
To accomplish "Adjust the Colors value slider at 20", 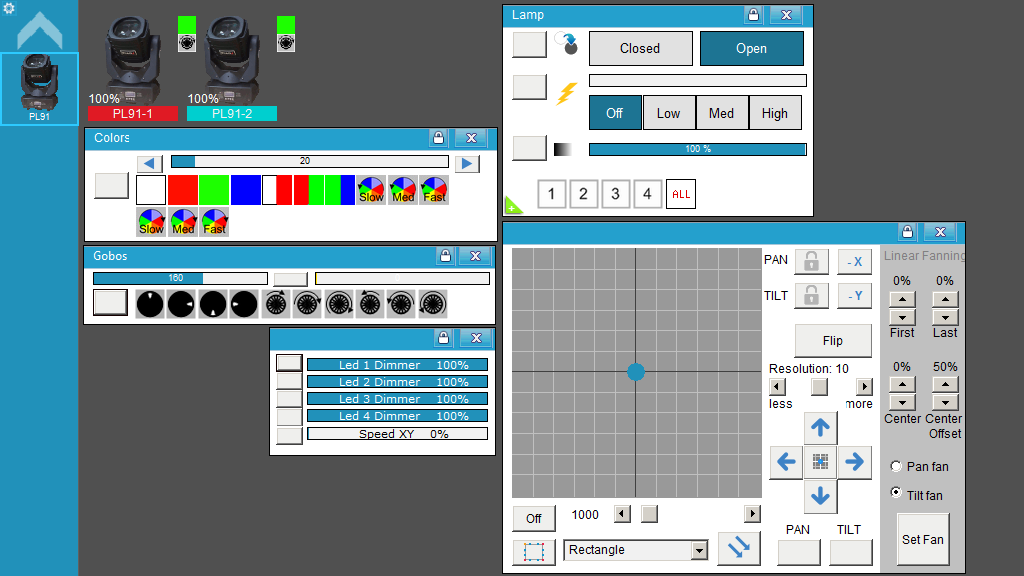I will (x=310, y=161).
